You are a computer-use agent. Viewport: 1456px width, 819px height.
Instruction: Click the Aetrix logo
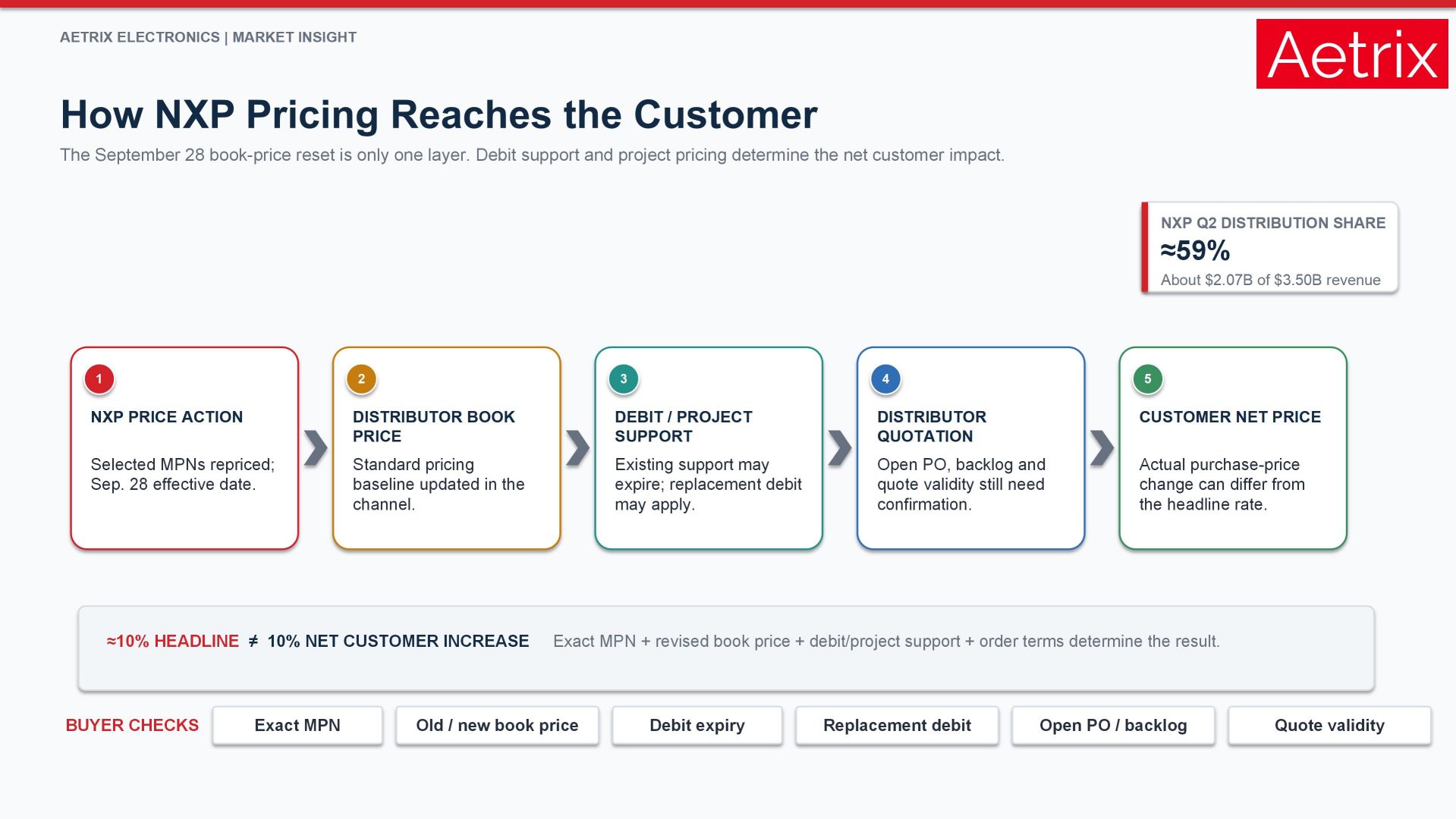1351,54
